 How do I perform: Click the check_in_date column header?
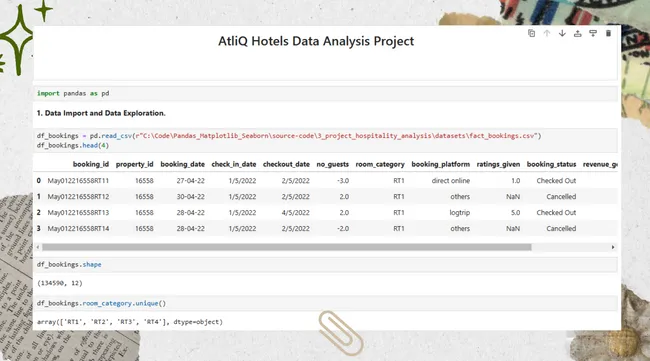coord(234,164)
